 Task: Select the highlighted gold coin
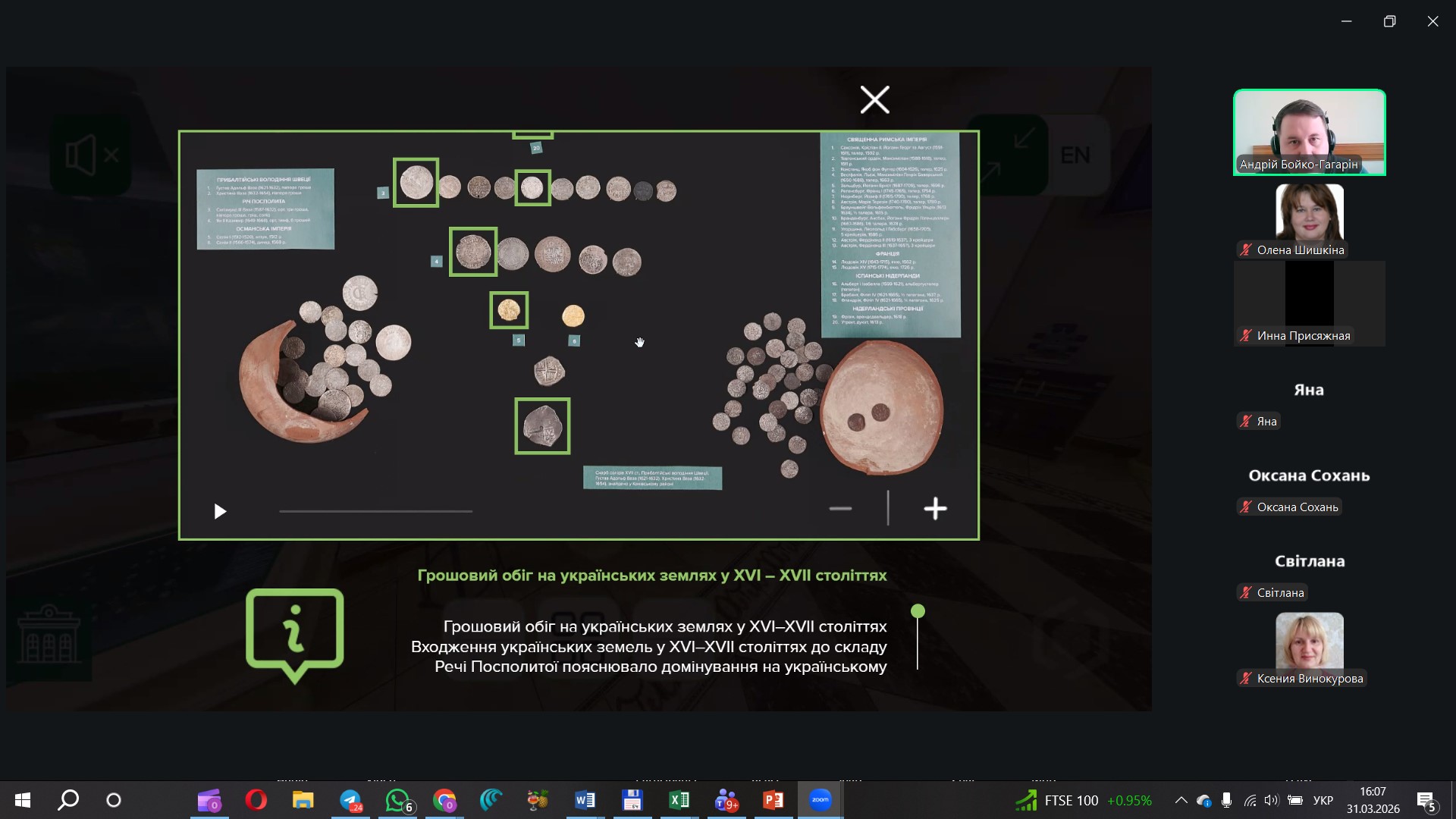tap(509, 310)
